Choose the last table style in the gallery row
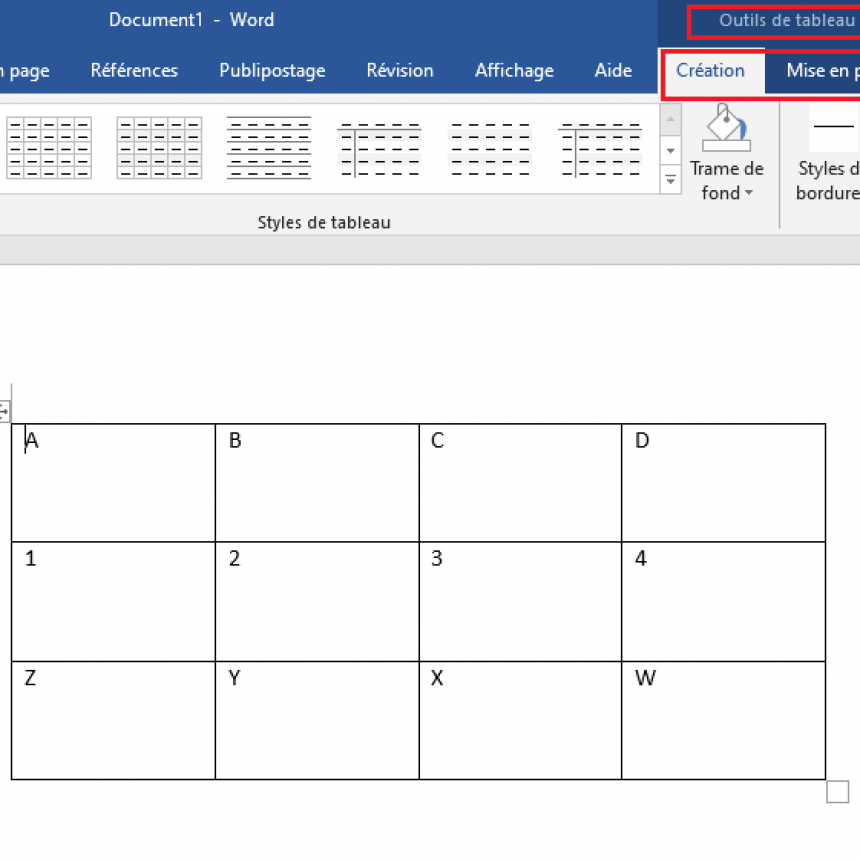The width and height of the screenshot is (860, 860). [x=599, y=148]
